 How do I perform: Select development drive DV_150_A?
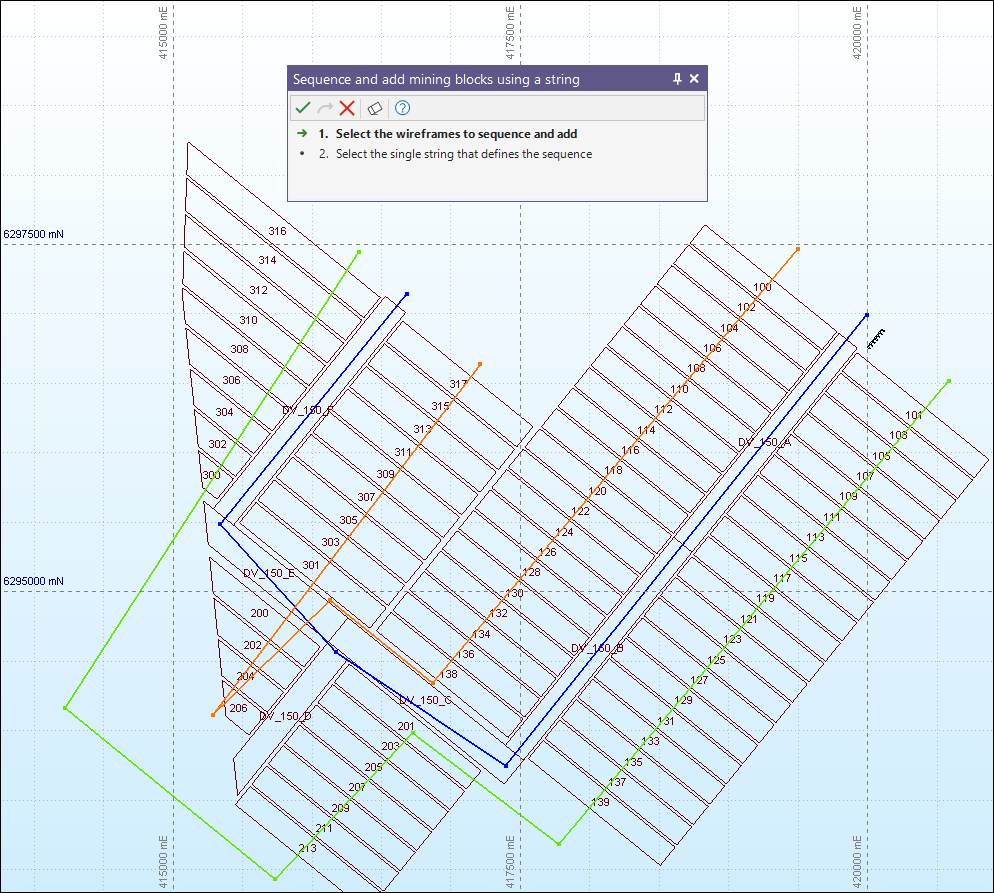point(765,442)
